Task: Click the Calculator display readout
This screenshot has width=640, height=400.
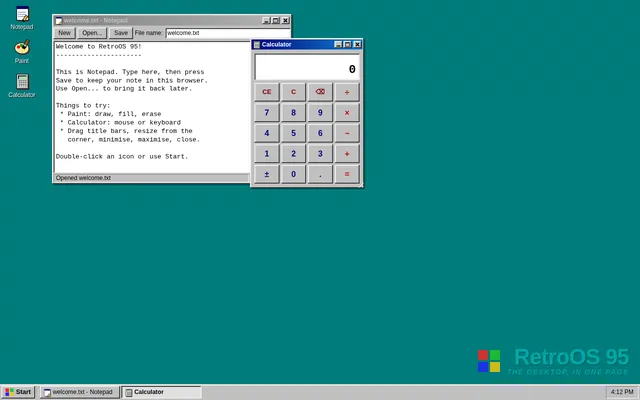Action: 307,67
